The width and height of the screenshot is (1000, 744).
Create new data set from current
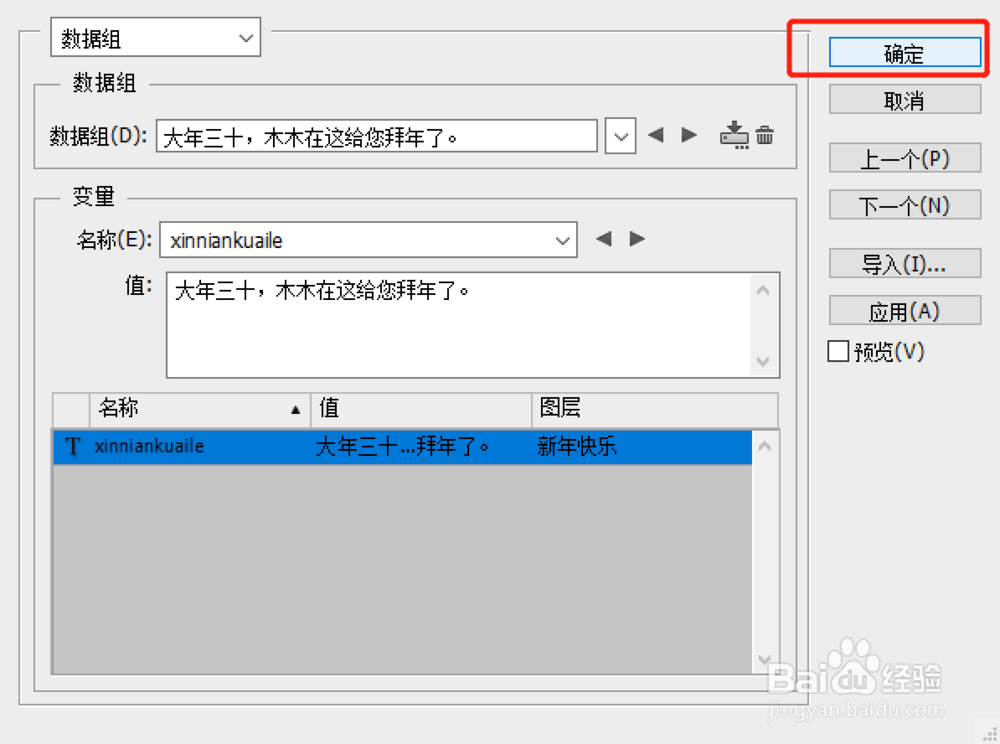click(734, 135)
